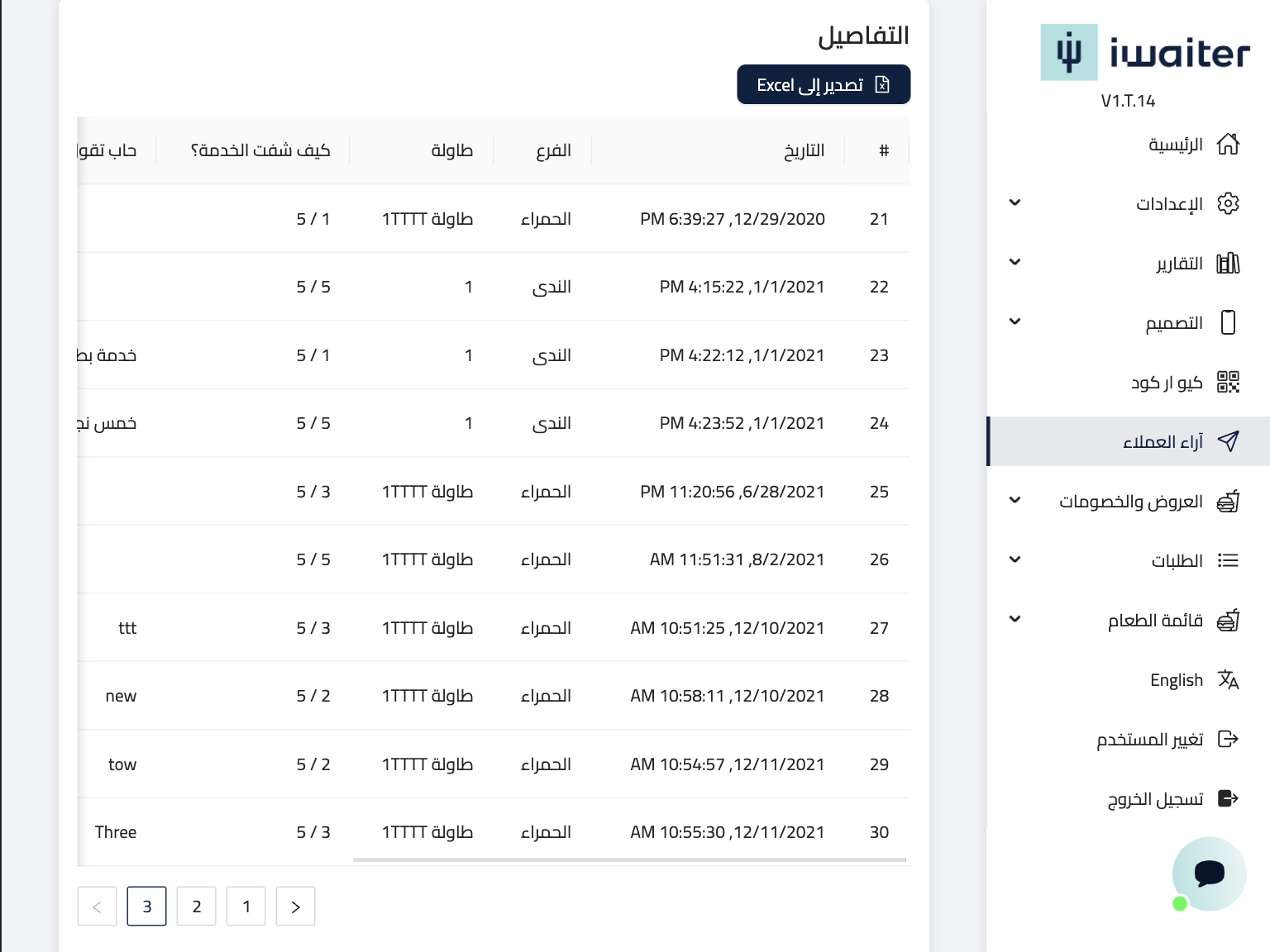This screenshot has width=1270, height=952.
Task: Click the home icon in sidebar
Action: 1228,145
